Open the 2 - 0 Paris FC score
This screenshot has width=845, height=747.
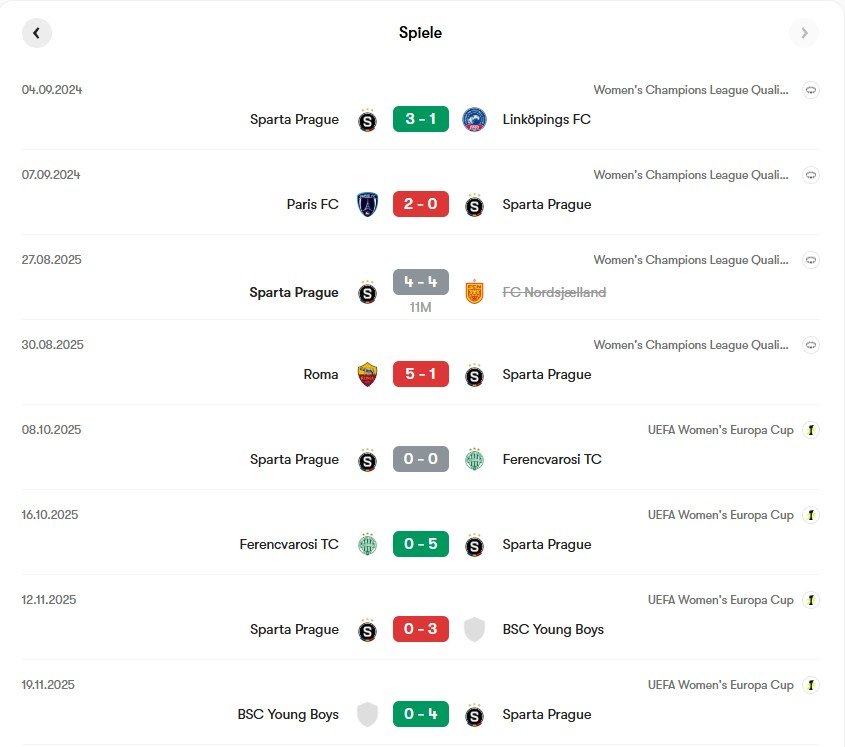[421, 205]
